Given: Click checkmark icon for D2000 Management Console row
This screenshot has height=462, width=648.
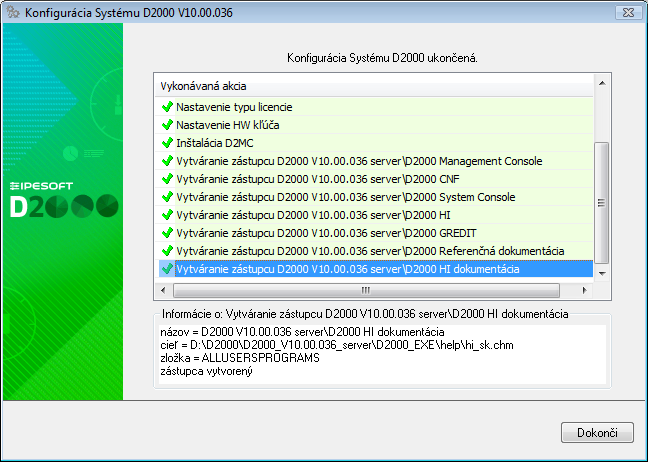Looking at the screenshot, I should click(167, 160).
